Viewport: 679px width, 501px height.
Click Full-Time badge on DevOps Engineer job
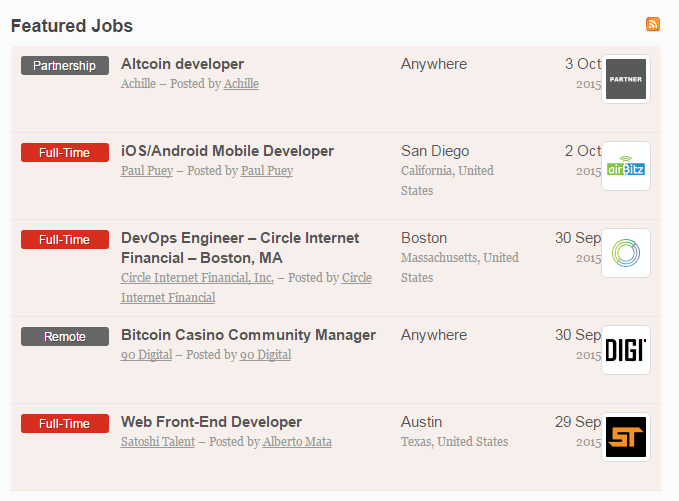coord(65,239)
